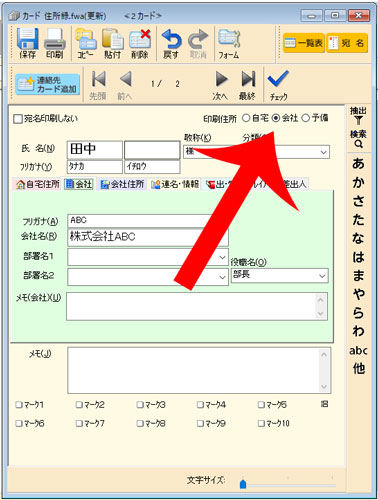
Task: Check the マーク1 checkbox
Action: click(19, 405)
